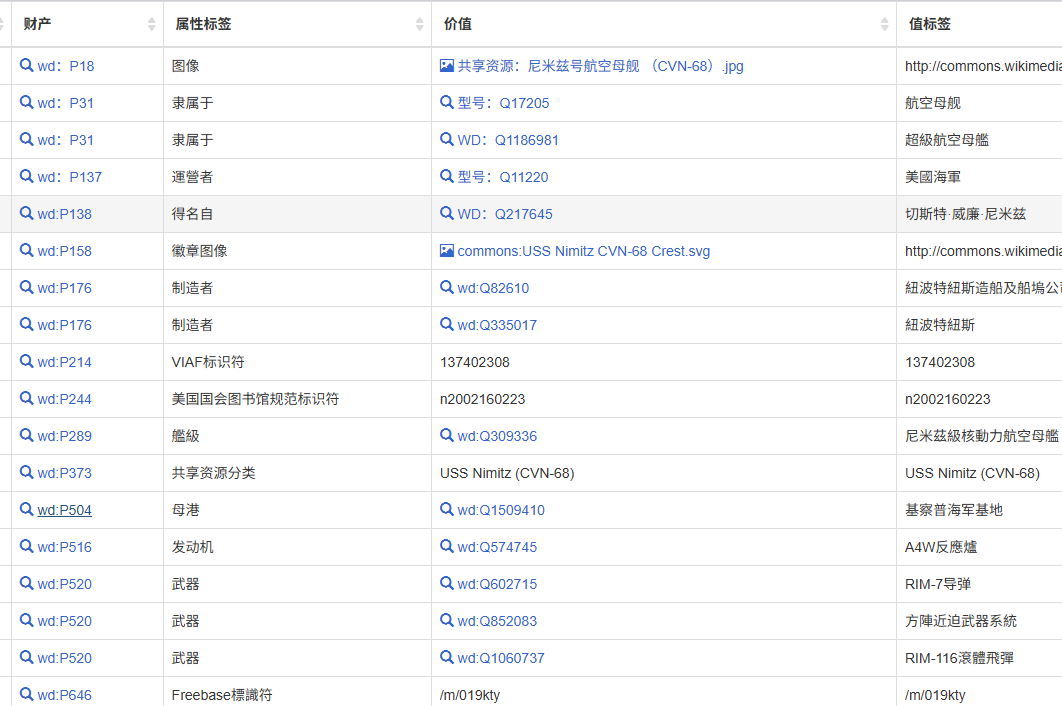Click search icon beside wd:Q335017
1062x706 pixels.
click(x=447, y=324)
